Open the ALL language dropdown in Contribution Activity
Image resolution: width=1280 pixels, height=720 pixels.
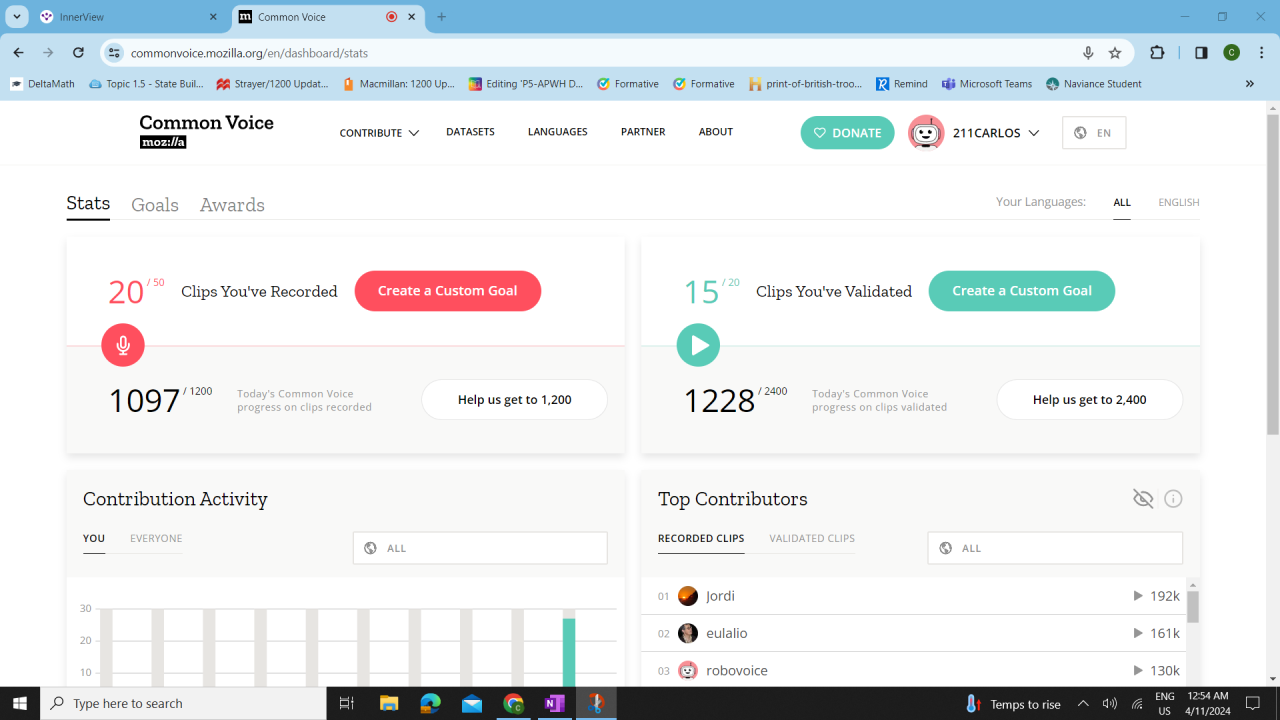(480, 548)
